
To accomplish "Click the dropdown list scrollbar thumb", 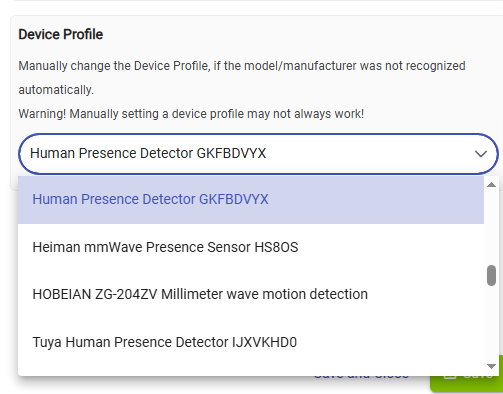I will [491, 275].
